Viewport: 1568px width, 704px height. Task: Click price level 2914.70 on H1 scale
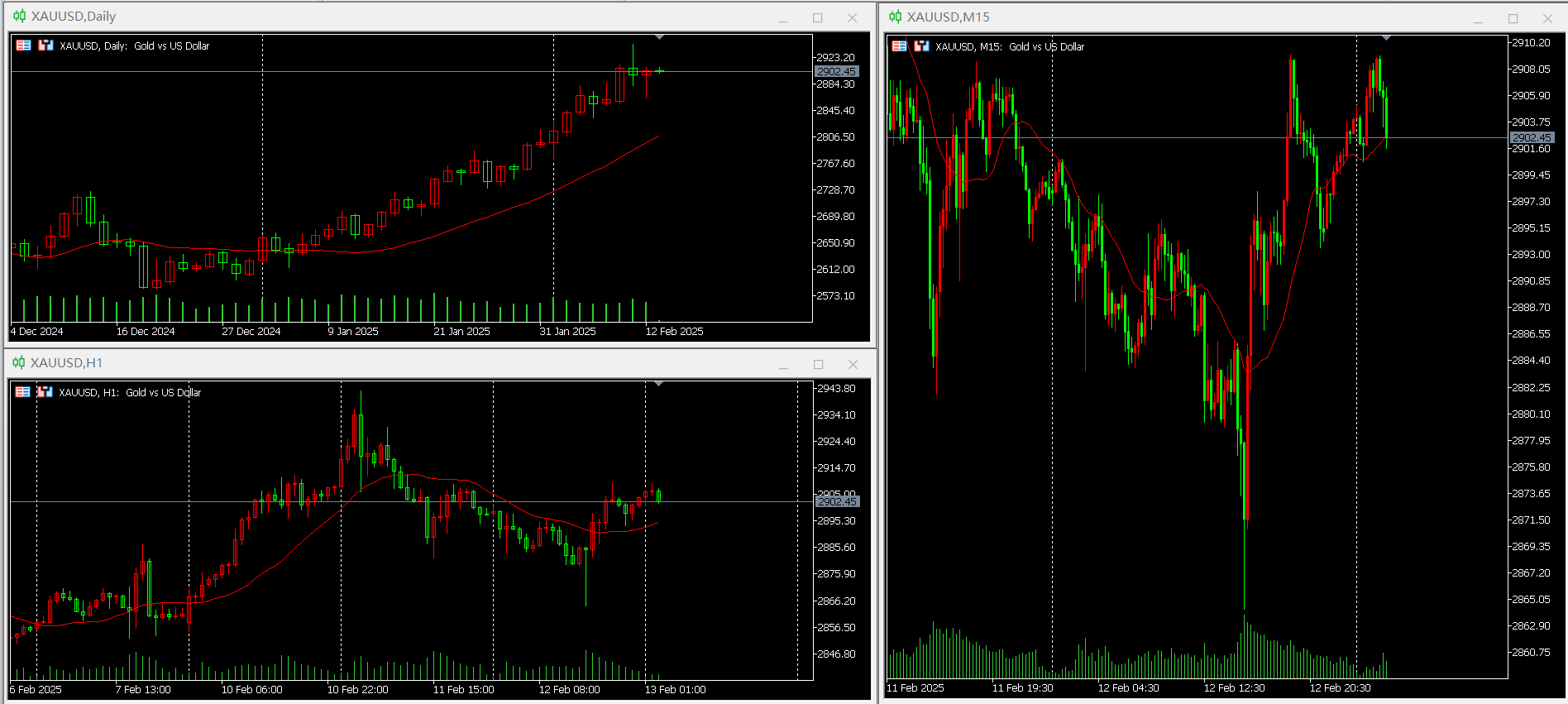click(x=837, y=468)
